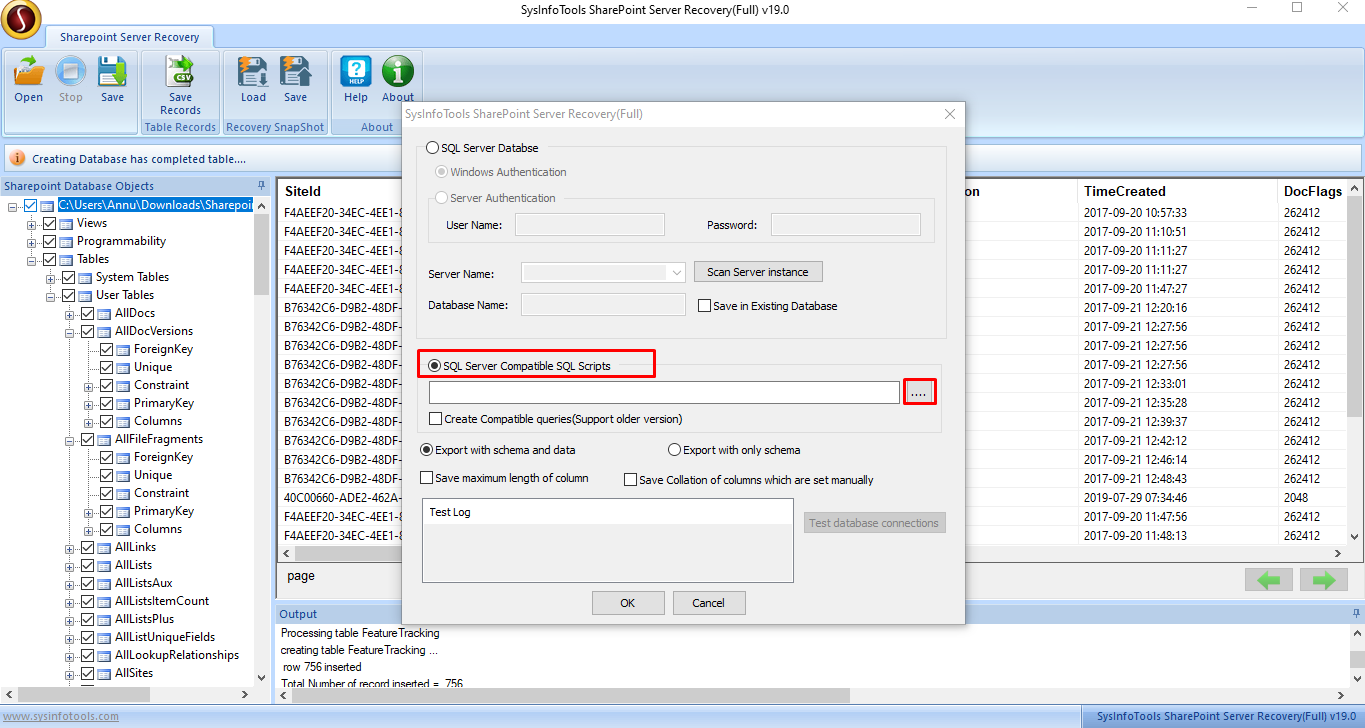Viewport: 1365px width, 728px height.
Task: Expand the AllListsPlus tree node
Action: 70,619
